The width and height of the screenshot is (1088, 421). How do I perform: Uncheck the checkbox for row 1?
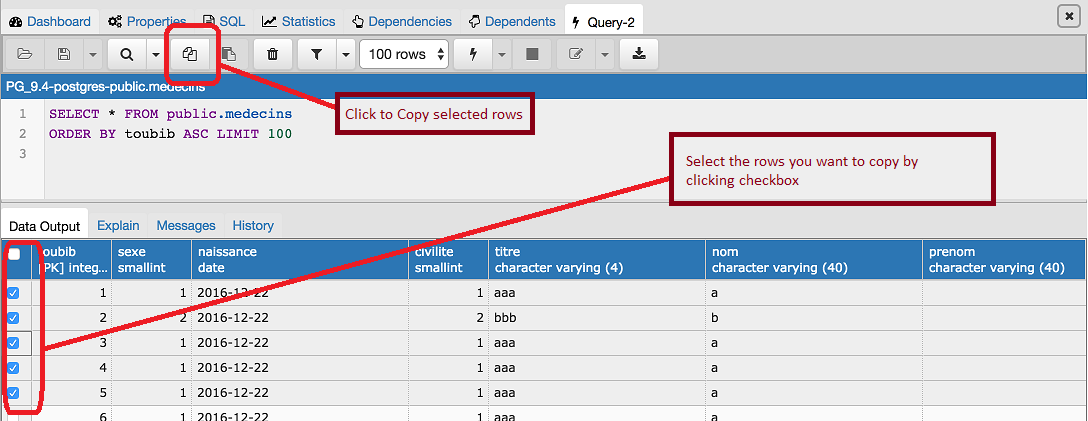14,293
